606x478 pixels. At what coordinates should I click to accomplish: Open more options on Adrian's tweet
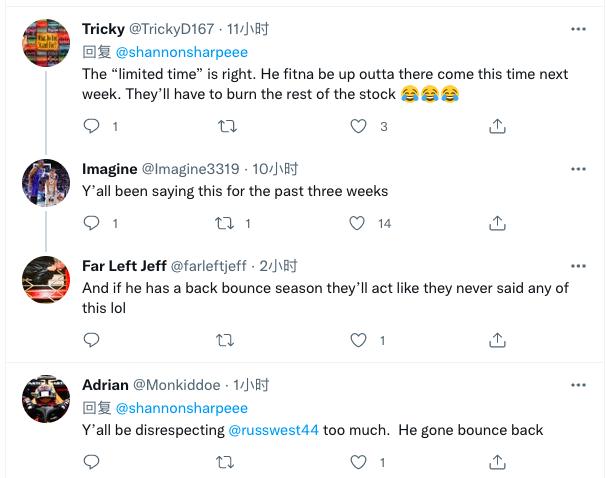578,385
